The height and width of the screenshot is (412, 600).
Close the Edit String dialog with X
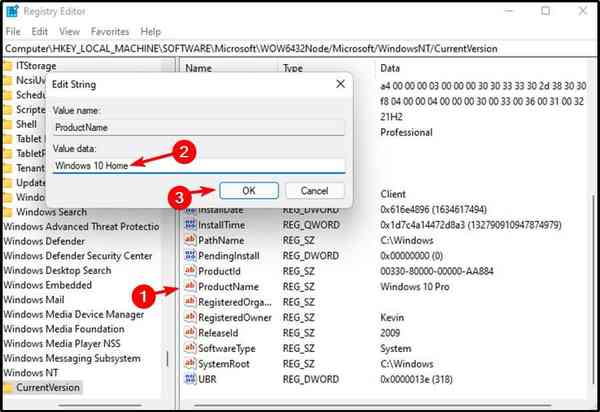point(340,84)
